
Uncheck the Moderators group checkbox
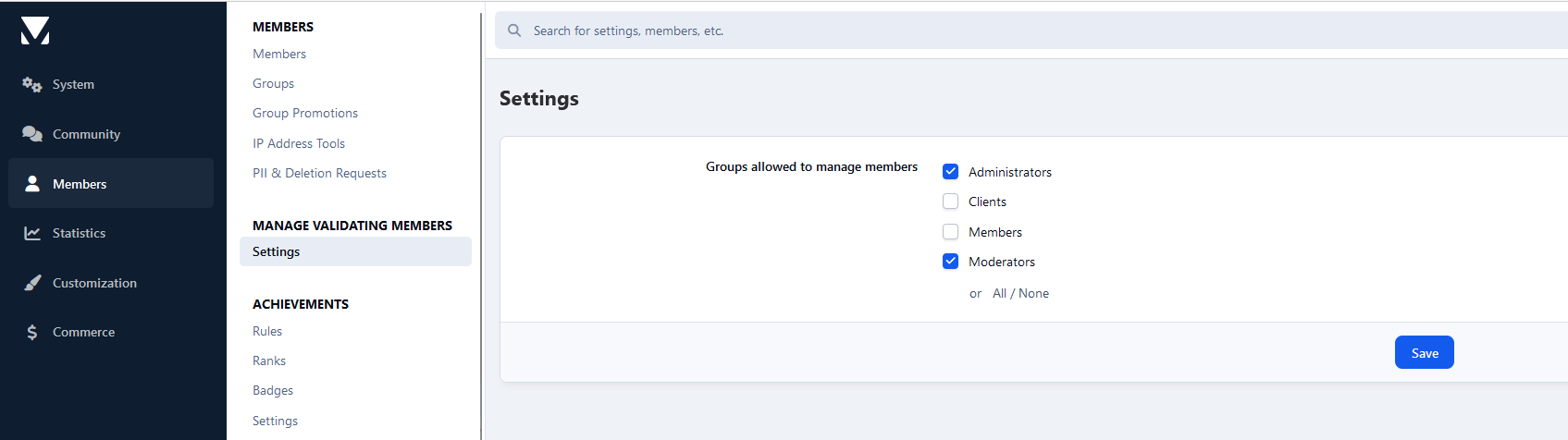(x=950, y=262)
